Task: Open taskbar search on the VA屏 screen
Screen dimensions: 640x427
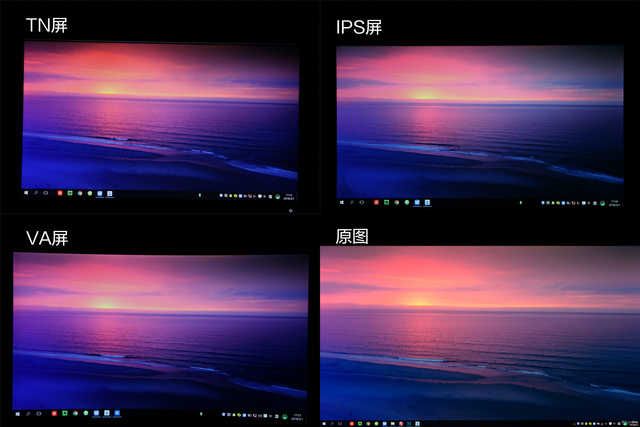Action: (28, 414)
